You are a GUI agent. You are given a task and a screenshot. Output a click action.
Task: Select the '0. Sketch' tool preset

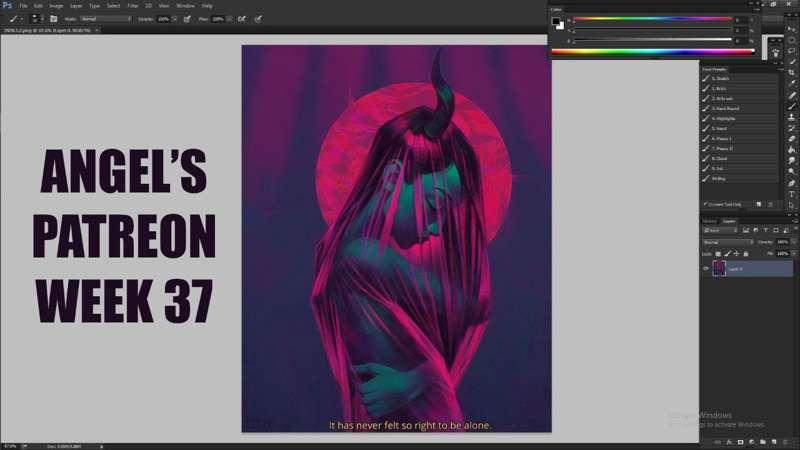tap(740, 79)
